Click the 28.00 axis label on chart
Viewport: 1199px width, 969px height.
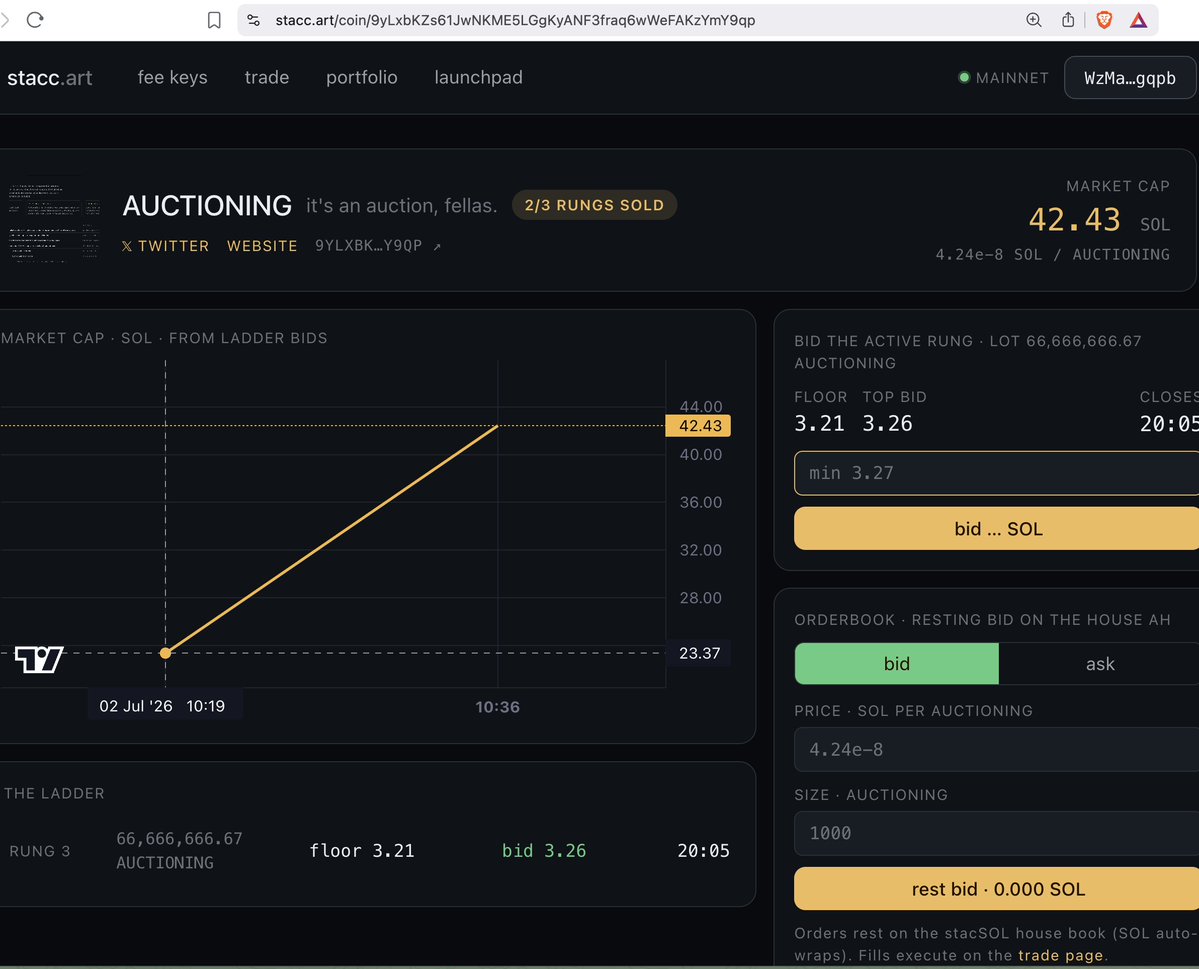(x=700, y=598)
